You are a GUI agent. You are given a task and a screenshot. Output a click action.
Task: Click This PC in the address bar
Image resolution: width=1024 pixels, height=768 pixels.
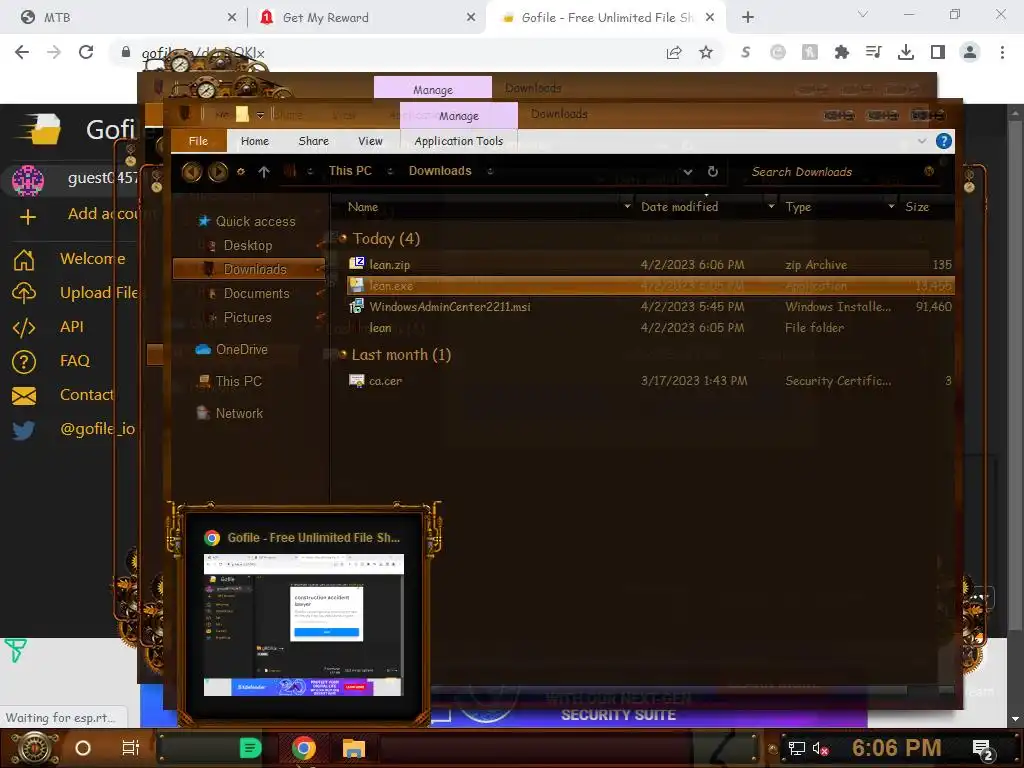[350, 171]
